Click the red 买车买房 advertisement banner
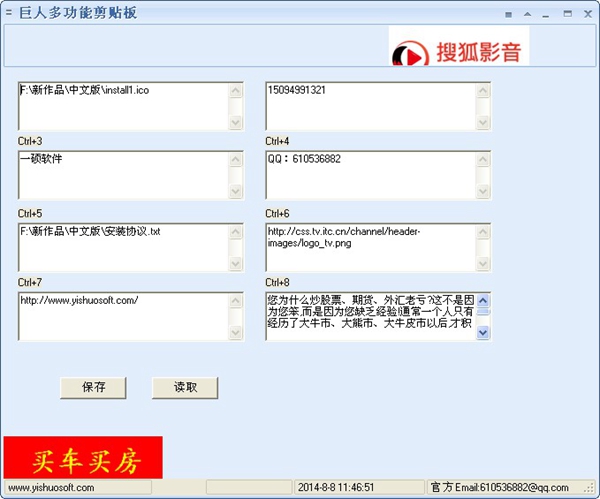This screenshot has width=600, height=499. 82,458
